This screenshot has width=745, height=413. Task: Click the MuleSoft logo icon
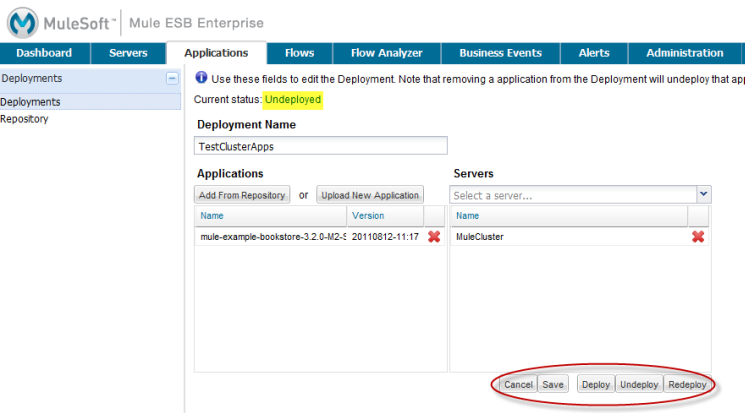[x=22, y=22]
